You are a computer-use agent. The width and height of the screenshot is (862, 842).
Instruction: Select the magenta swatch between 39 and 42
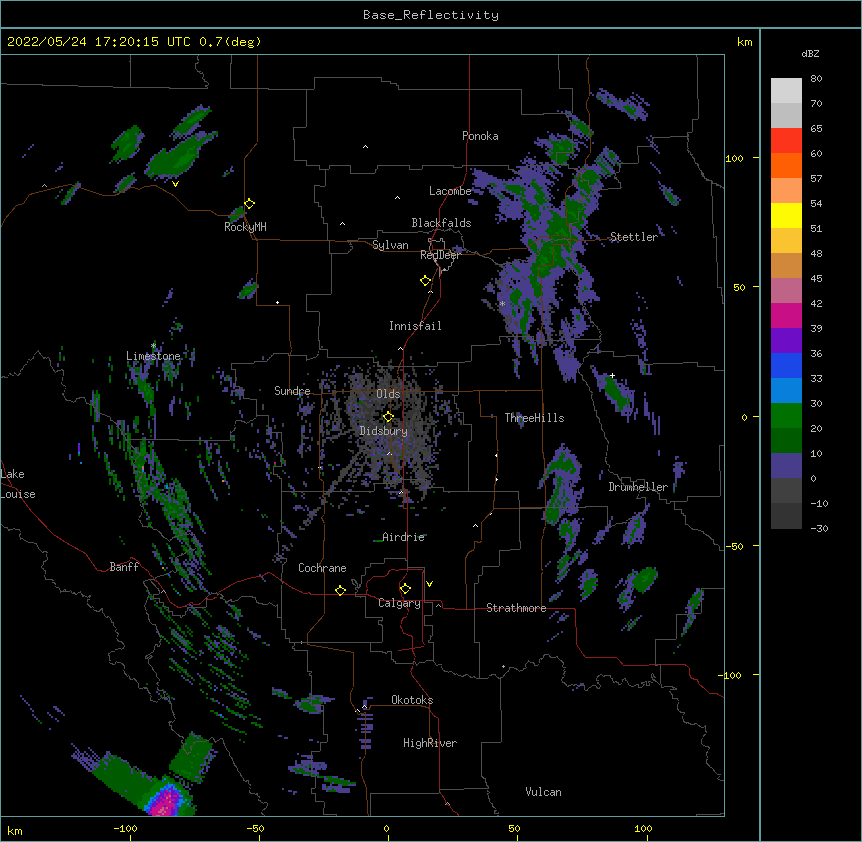786,315
